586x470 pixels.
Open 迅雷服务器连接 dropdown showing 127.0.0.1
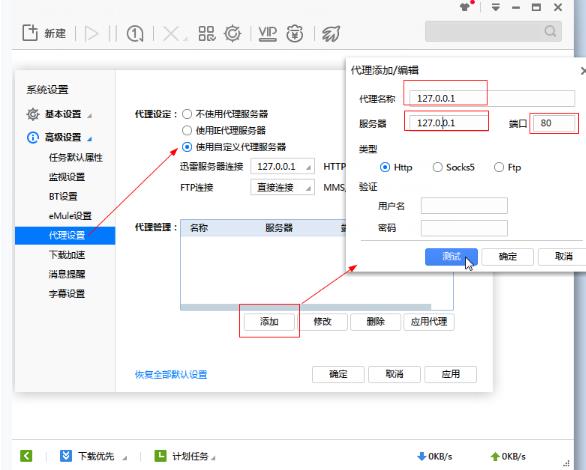283,166
